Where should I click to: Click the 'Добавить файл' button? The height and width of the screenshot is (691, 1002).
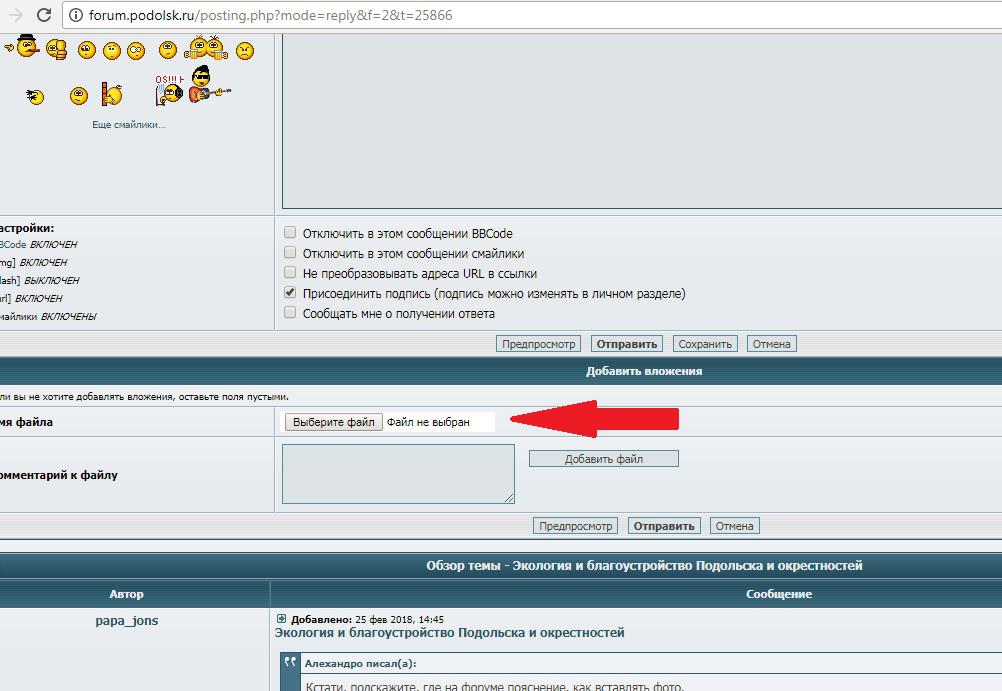tap(603, 459)
